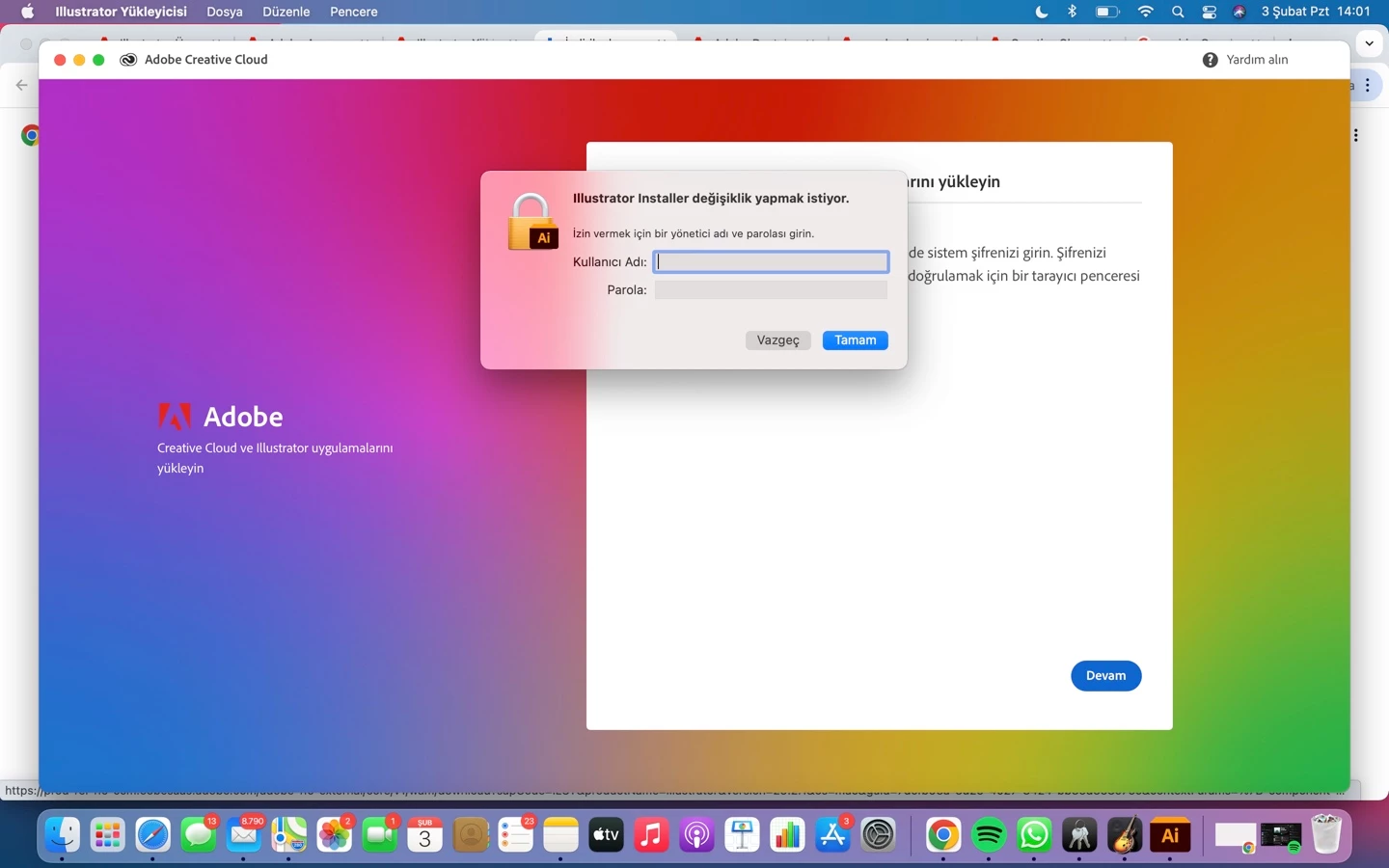The width and height of the screenshot is (1389, 868).
Task: Click the Devam button
Action: click(1105, 675)
